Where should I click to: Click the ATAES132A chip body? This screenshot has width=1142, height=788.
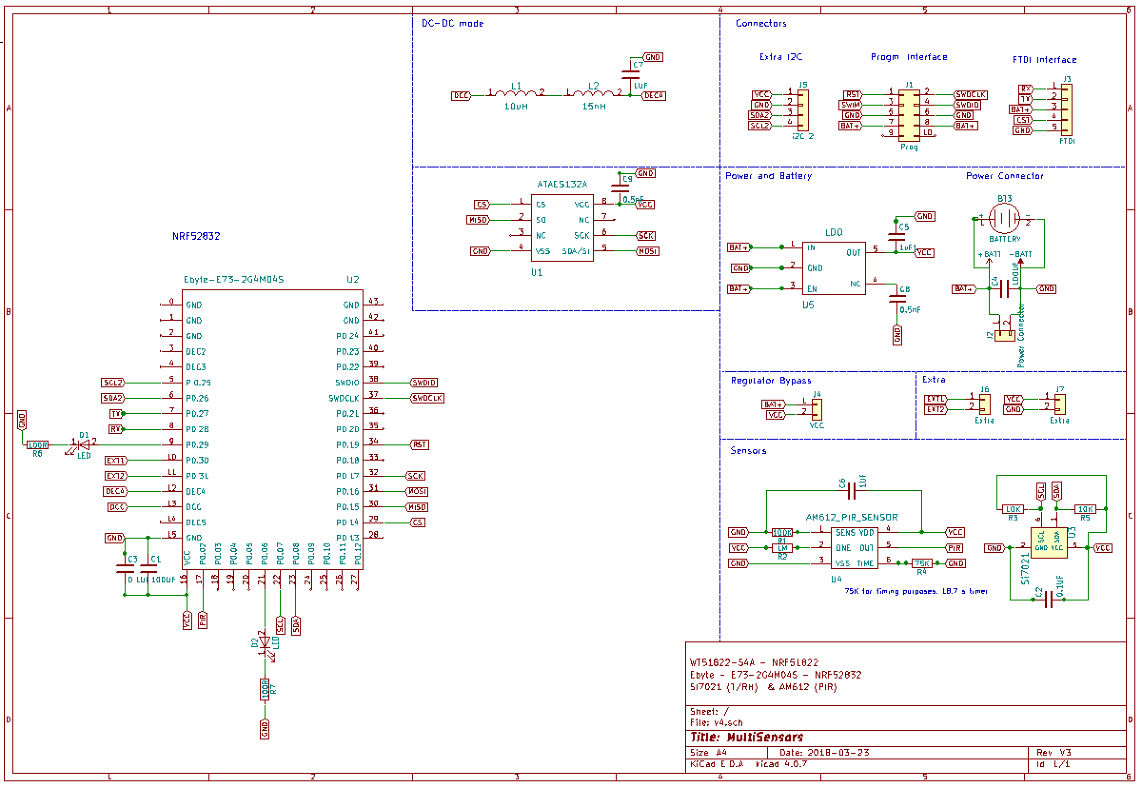563,227
